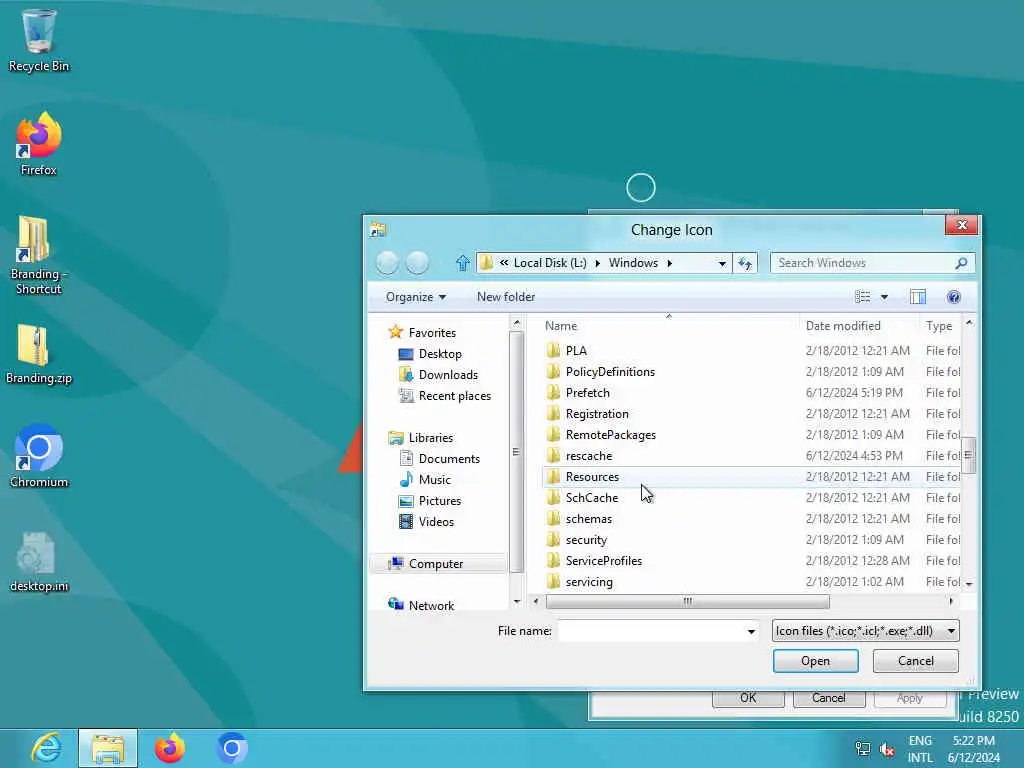
Task: Launch Internet Explorer from the taskbar
Action: click(x=46, y=748)
